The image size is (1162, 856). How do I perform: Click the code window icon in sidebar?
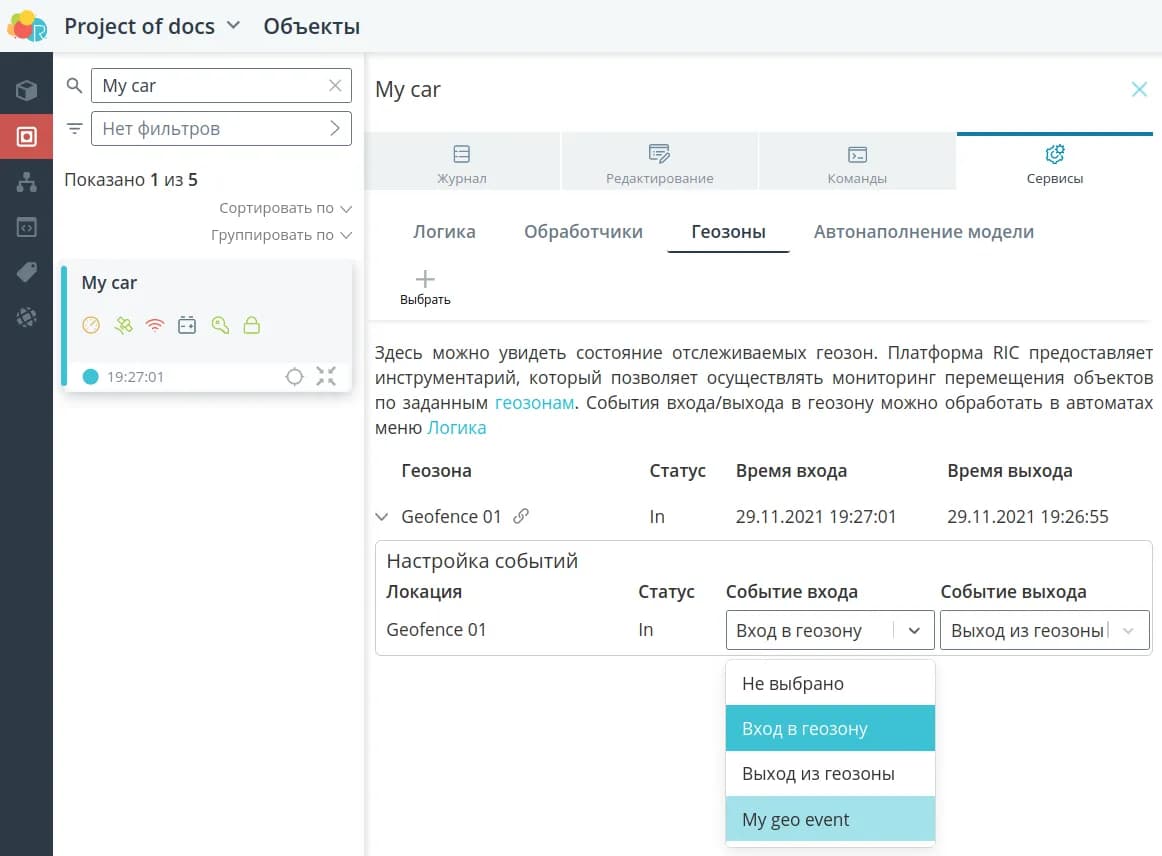[26, 227]
